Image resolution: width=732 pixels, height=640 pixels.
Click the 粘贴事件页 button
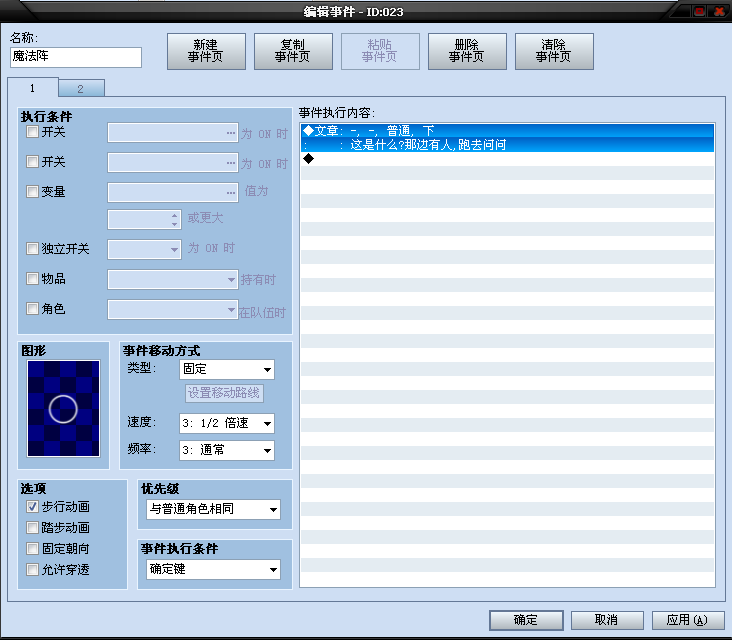coord(380,51)
